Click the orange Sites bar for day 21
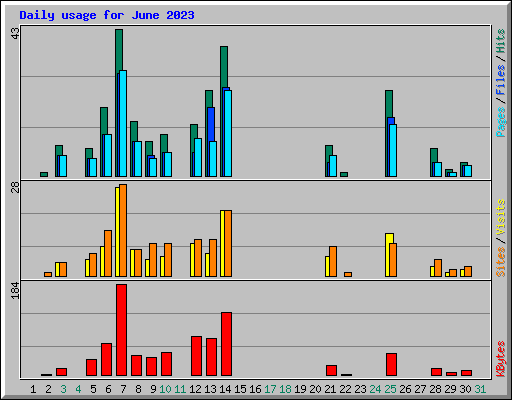This screenshot has width=512, height=400. (333, 262)
